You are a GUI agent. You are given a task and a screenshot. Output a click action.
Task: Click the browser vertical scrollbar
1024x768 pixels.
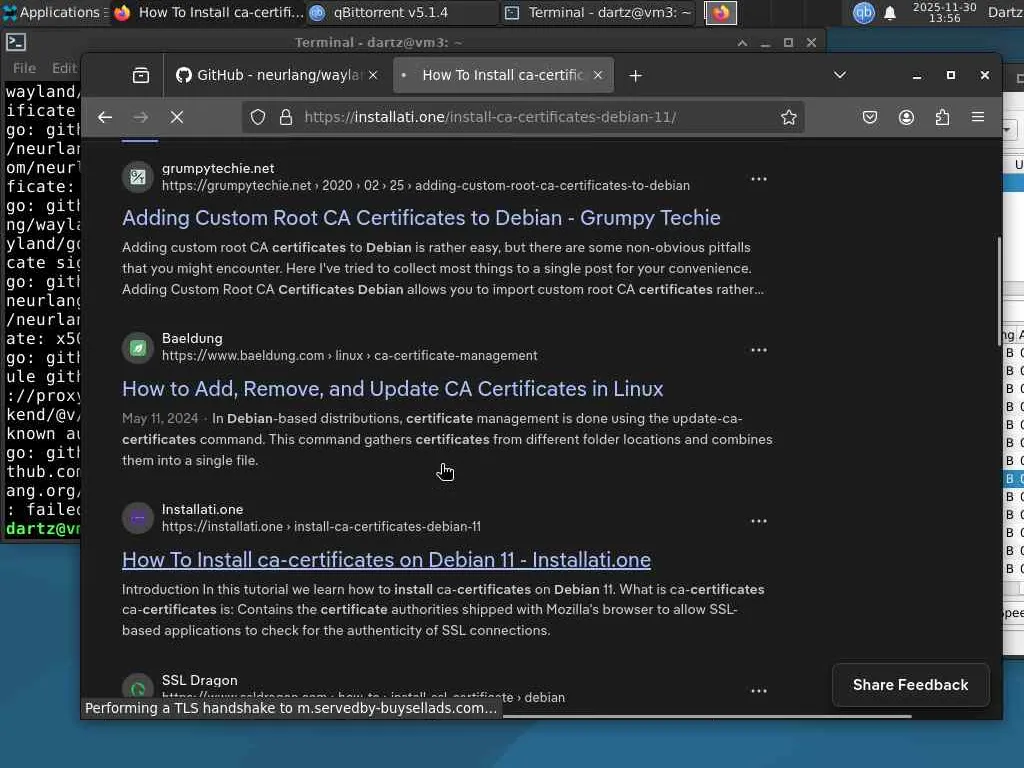point(999,289)
